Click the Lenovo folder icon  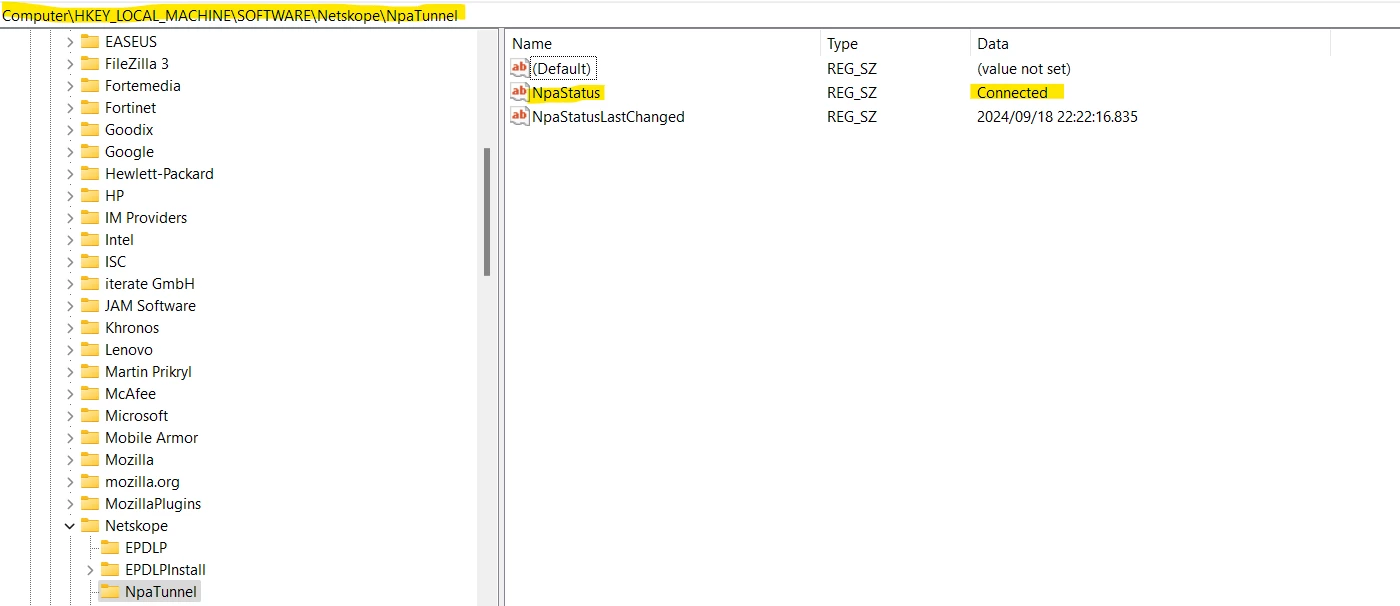click(x=90, y=350)
